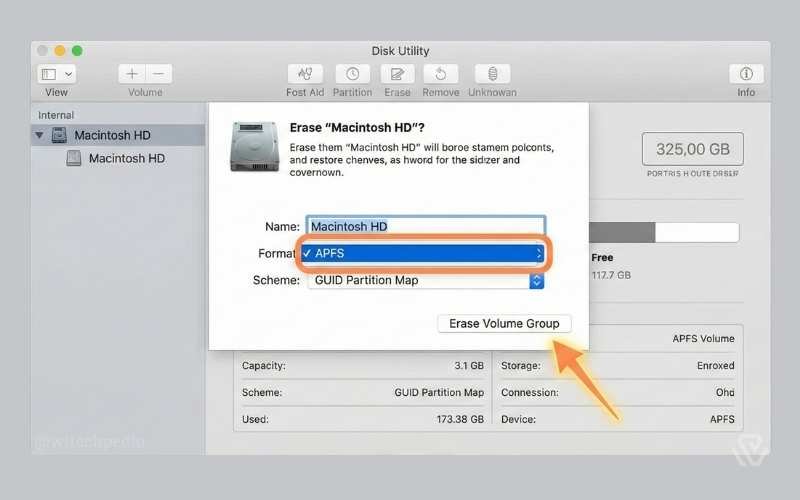Screen dimensions: 800x500
Task: Click the APFS Volume type text
Action: click(x=703, y=339)
